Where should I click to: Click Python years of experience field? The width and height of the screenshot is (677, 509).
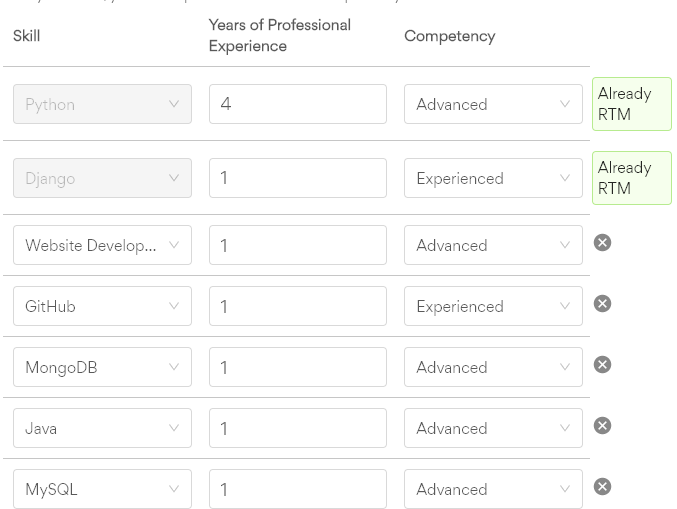298,104
